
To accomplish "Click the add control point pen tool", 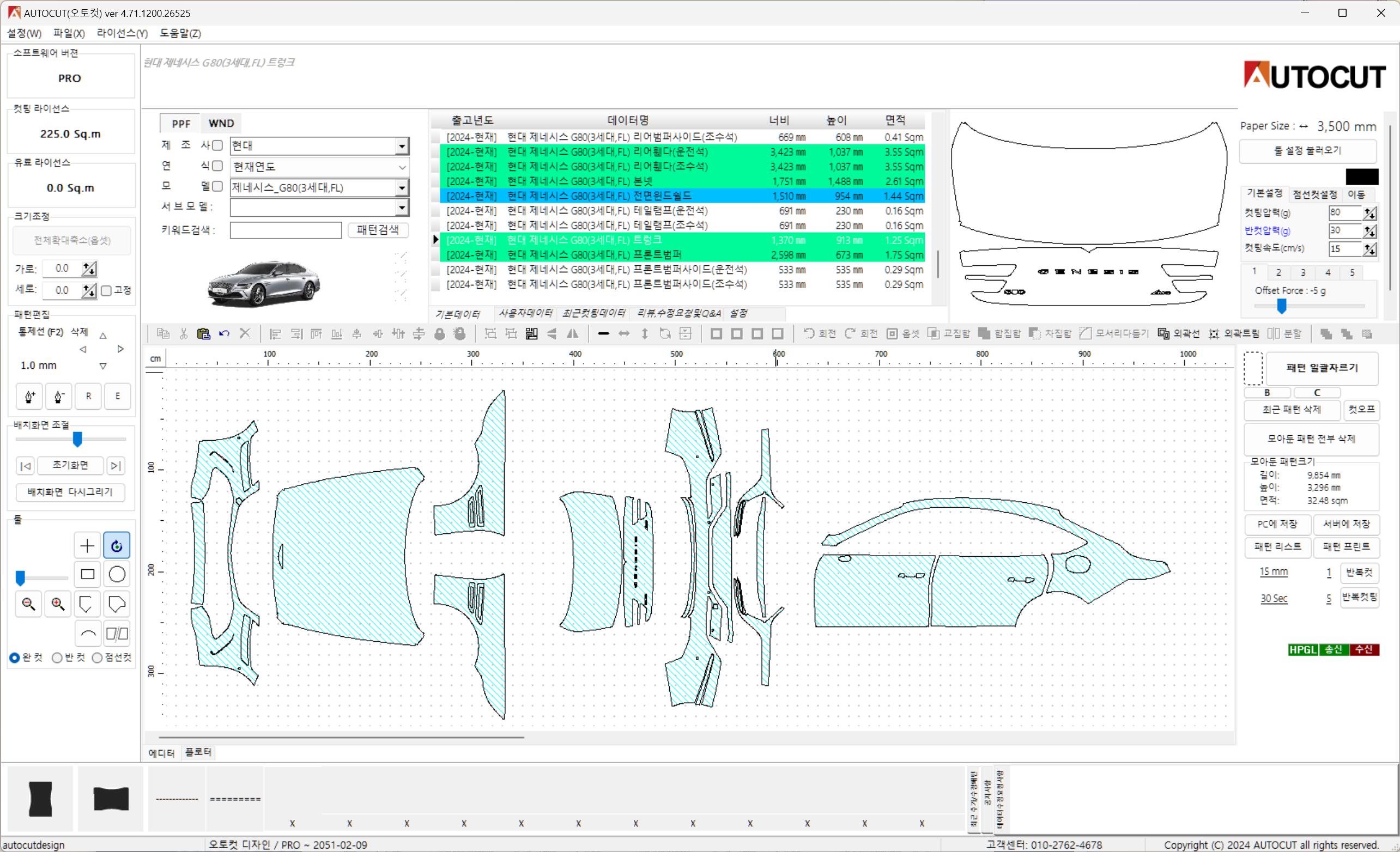I will 29,396.
